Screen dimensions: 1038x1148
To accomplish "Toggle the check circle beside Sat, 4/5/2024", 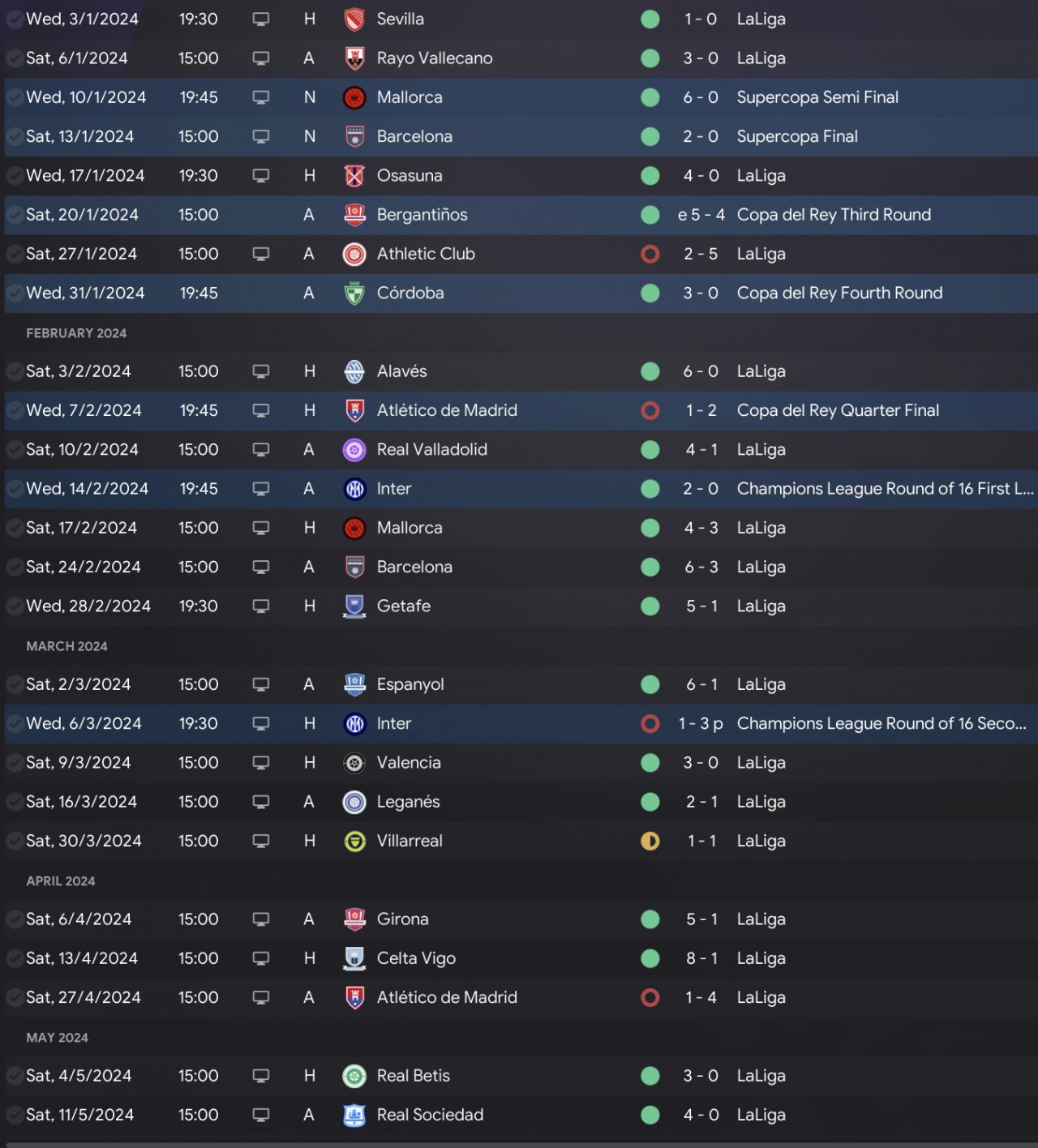I will tap(15, 1076).
